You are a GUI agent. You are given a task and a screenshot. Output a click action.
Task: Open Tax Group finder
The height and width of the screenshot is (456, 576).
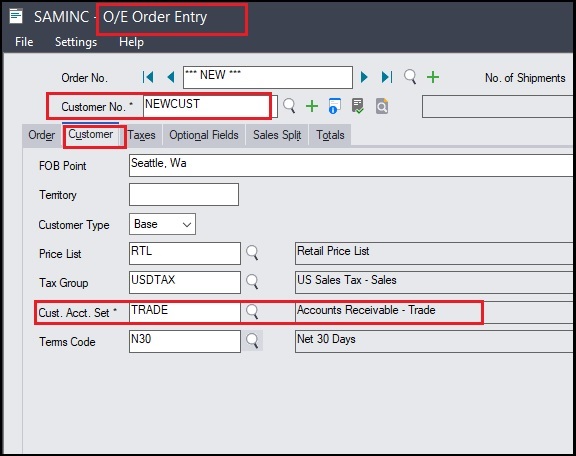pyautogui.click(x=252, y=282)
